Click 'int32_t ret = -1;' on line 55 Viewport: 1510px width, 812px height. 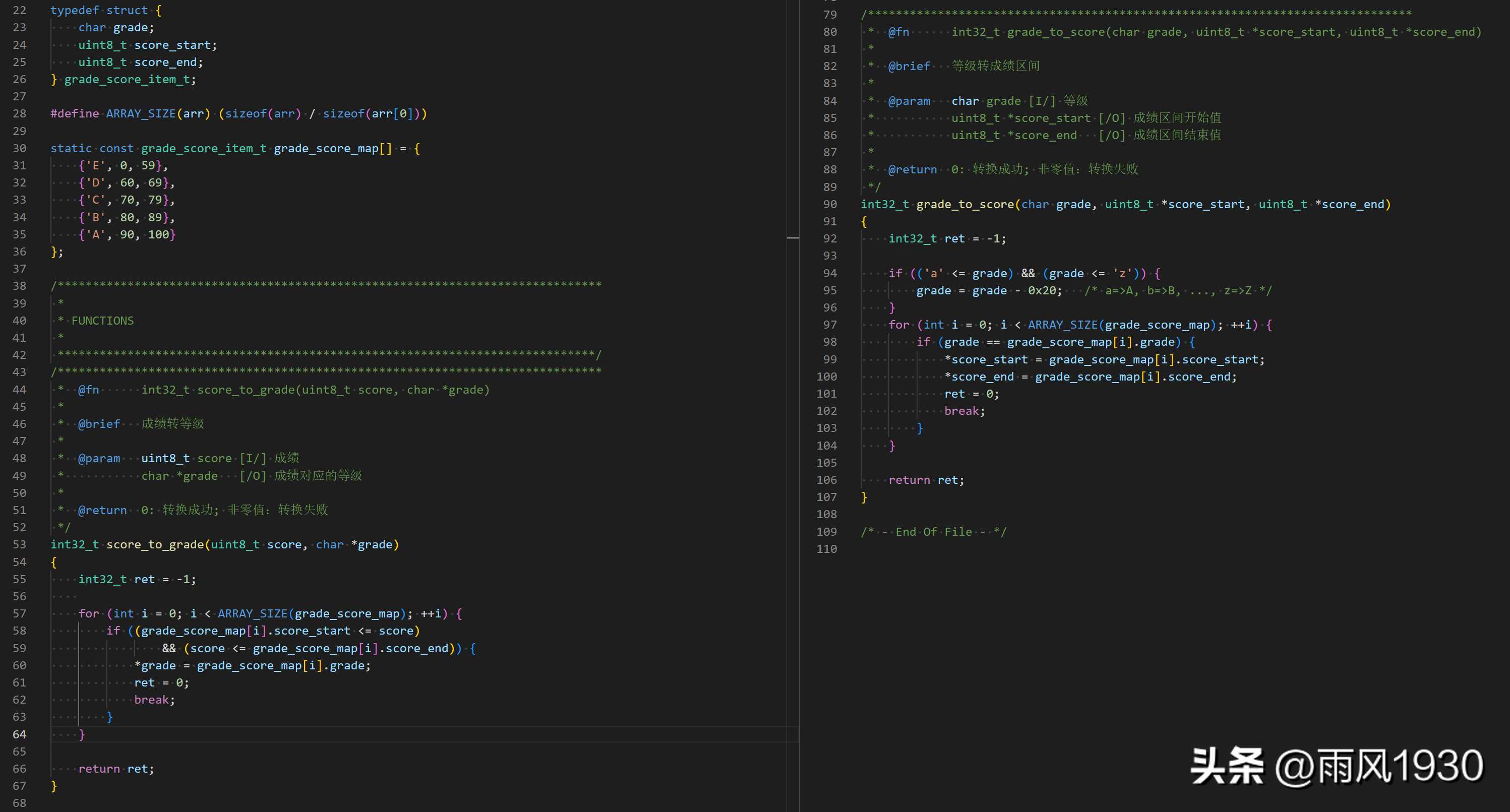tap(137, 580)
